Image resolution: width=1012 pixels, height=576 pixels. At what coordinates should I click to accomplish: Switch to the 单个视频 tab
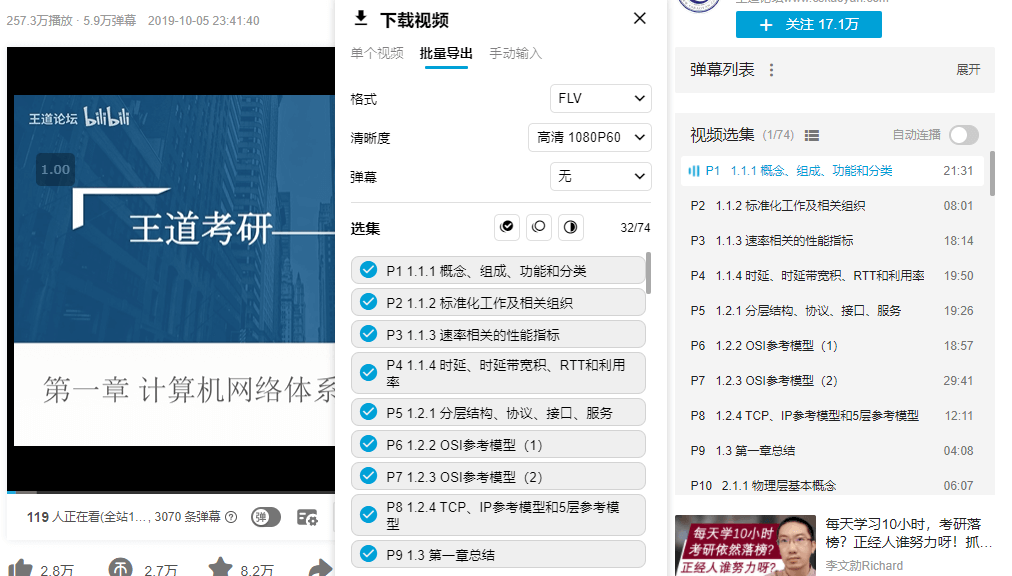(377, 53)
